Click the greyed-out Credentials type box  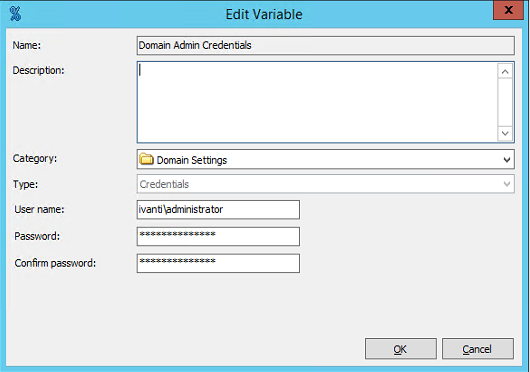[x=326, y=184]
